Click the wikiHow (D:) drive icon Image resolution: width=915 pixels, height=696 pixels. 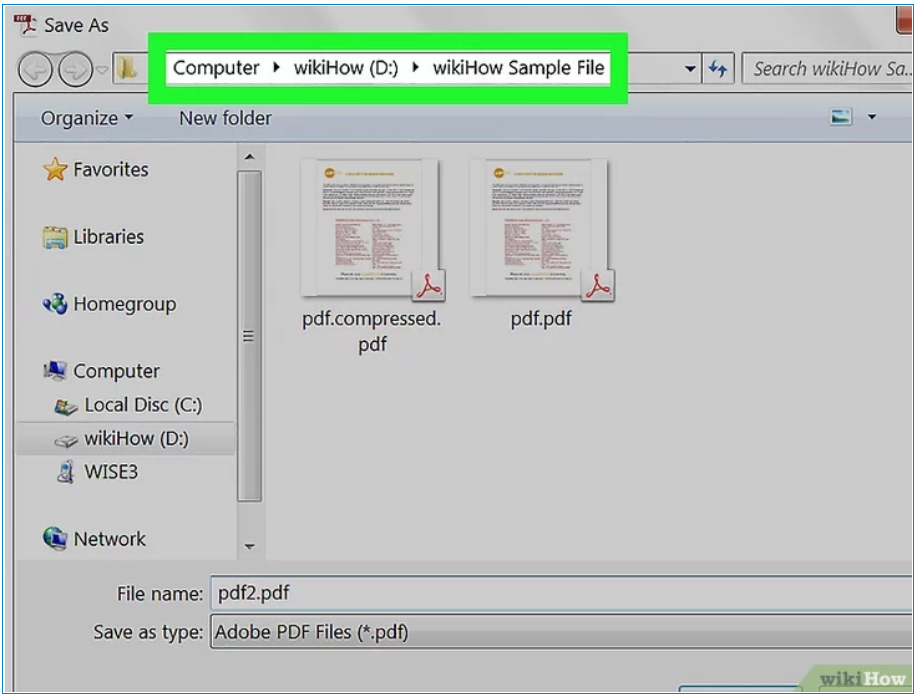point(65,440)
